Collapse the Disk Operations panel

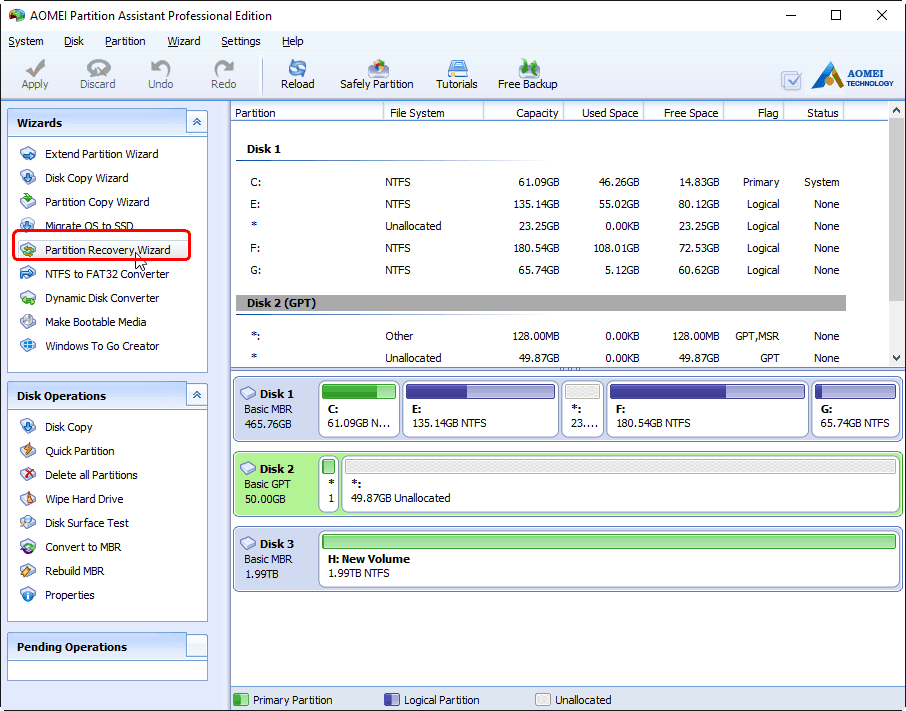[197, 395]
